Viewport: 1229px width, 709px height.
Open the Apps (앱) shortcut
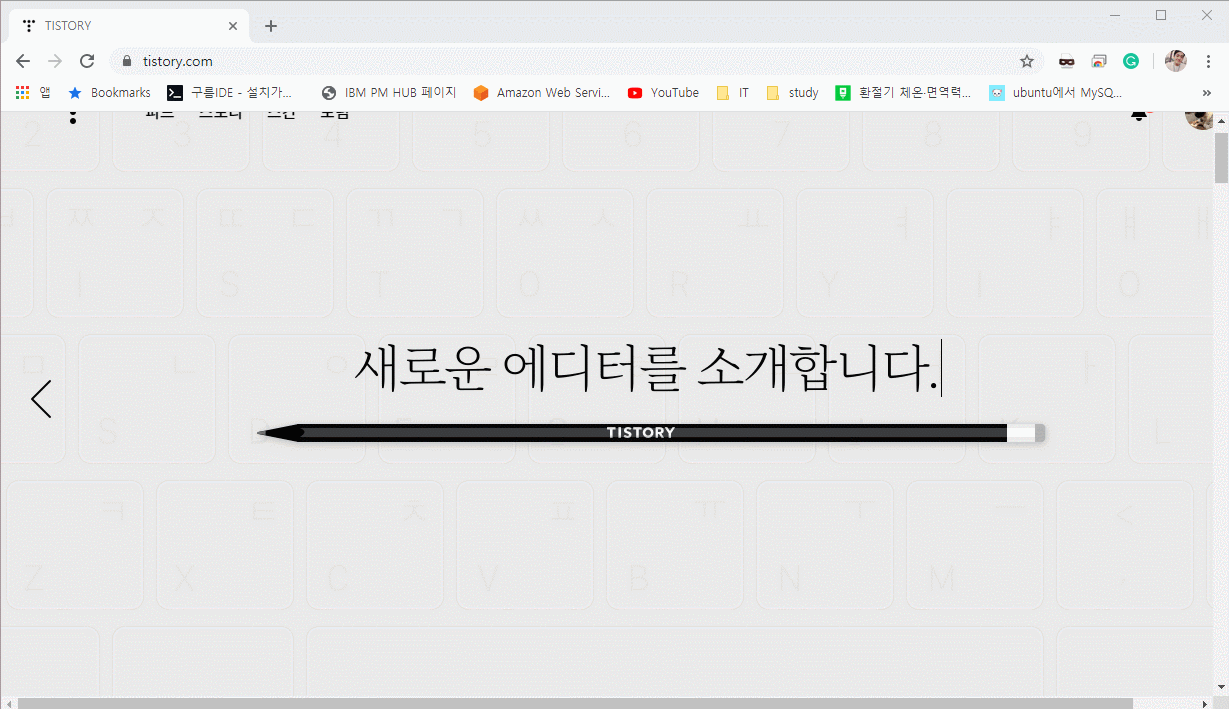coord(33,92)
